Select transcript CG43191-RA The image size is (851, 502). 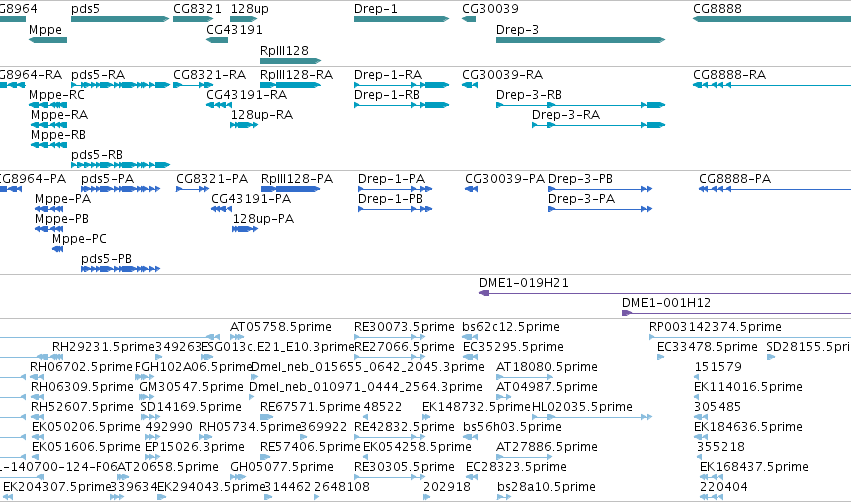pos(219,105)
